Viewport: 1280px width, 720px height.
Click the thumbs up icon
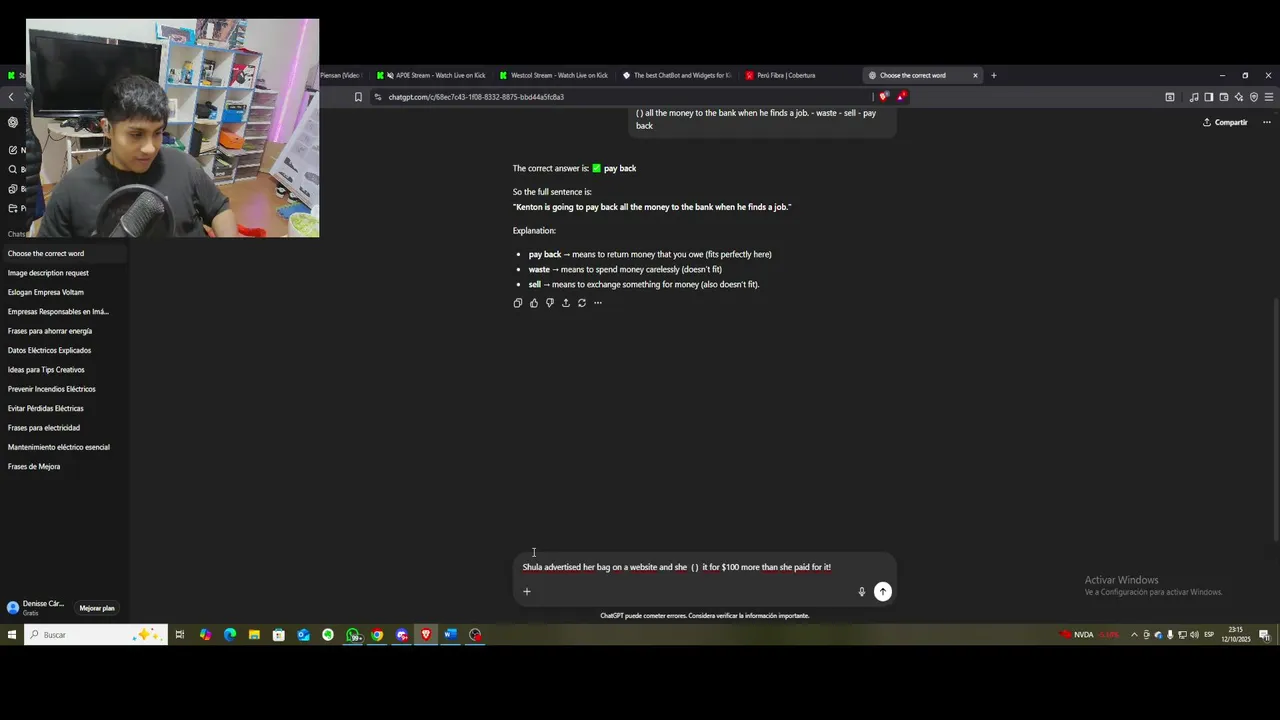(x=533, y=303)
